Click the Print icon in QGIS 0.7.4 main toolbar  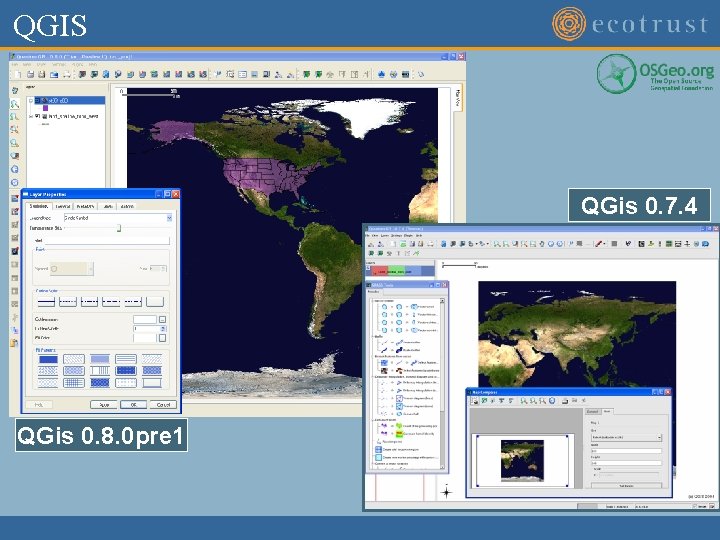click(430, 244)
